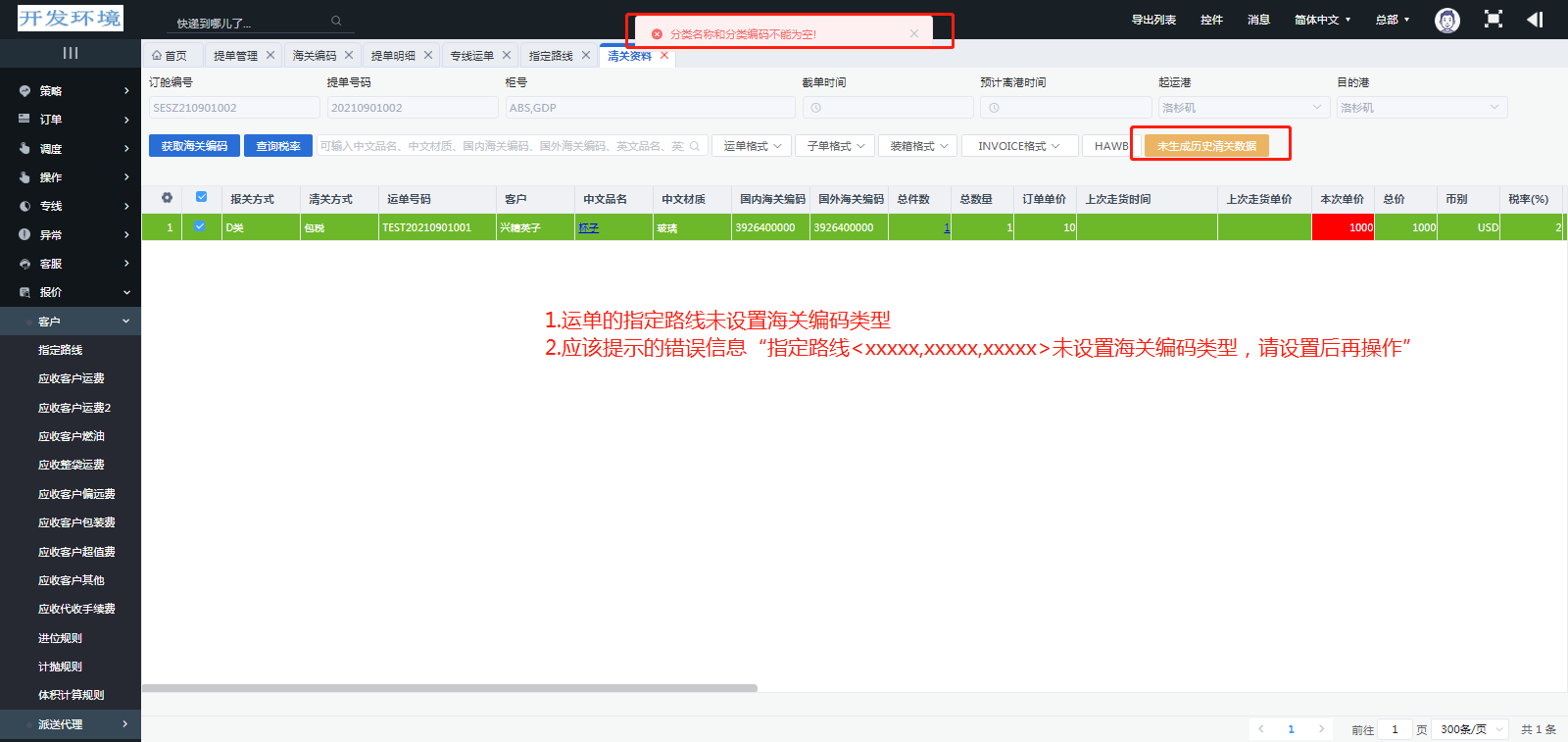Close the 指定路线 tab

click(586, 55)
